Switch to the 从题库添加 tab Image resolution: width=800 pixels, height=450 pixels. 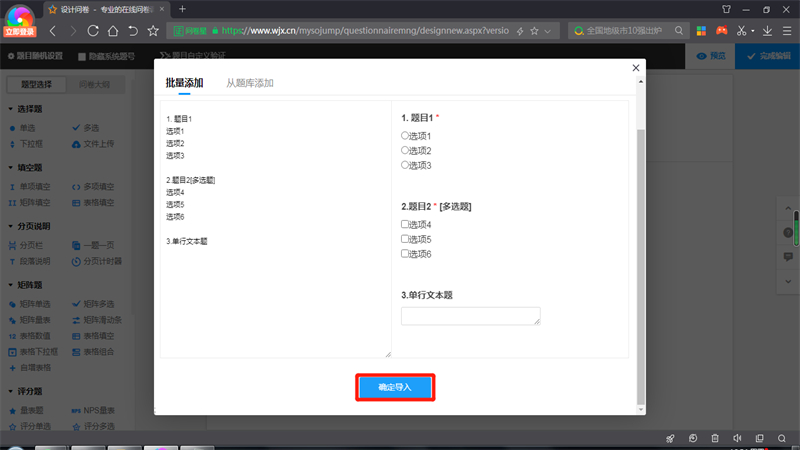(249, 83)
